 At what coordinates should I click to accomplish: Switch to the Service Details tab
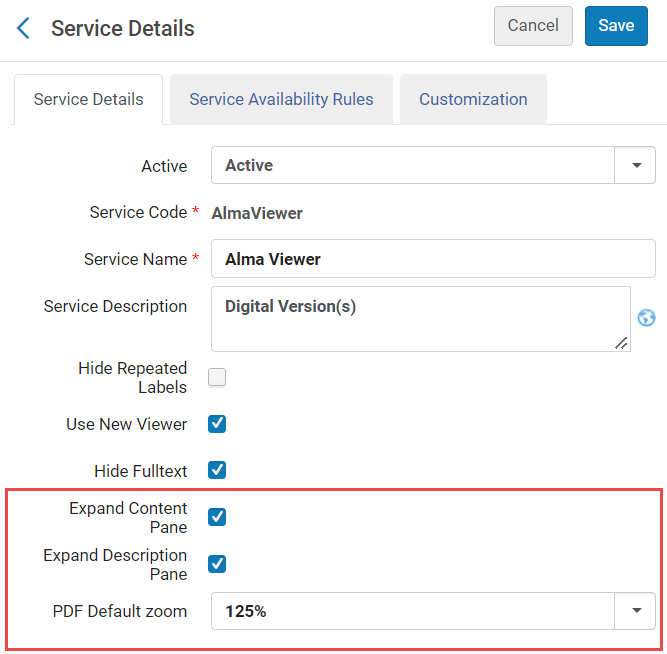click(x=88, y=100)
